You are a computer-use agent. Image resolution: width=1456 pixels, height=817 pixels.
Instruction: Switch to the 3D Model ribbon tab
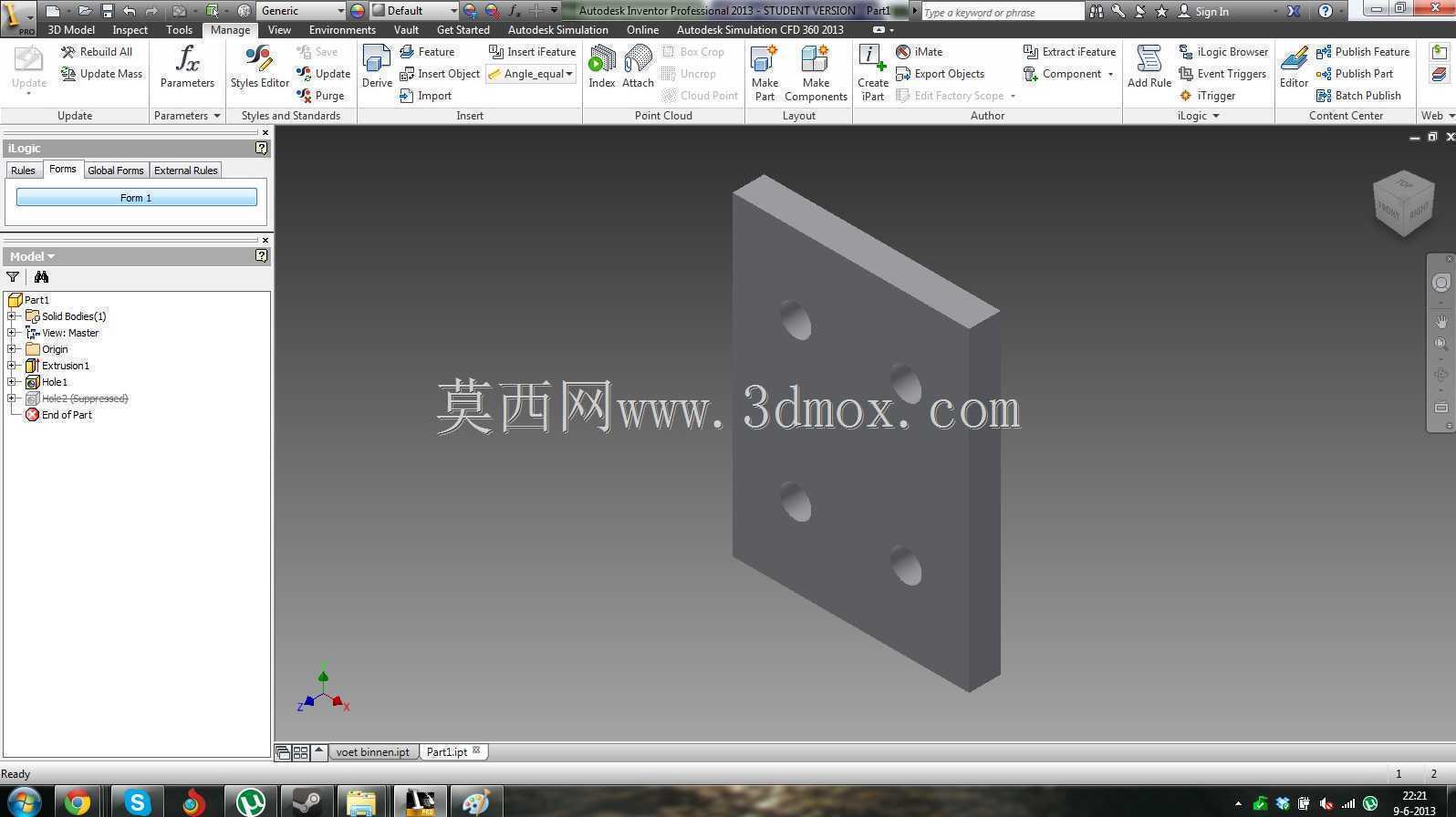[71, 30]
